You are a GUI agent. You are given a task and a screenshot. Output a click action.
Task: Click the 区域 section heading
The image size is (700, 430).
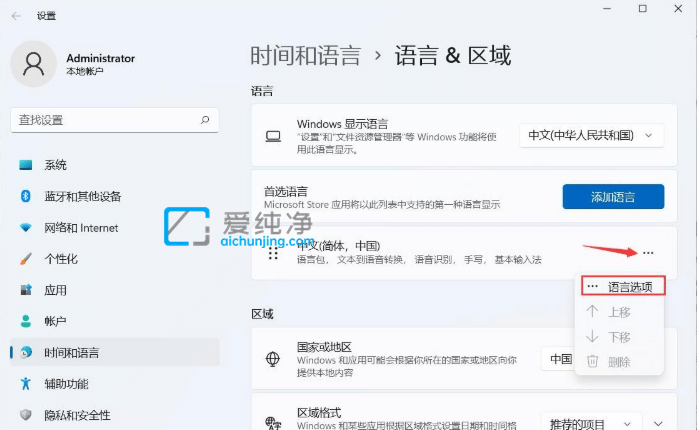click(x=262, y=314)
